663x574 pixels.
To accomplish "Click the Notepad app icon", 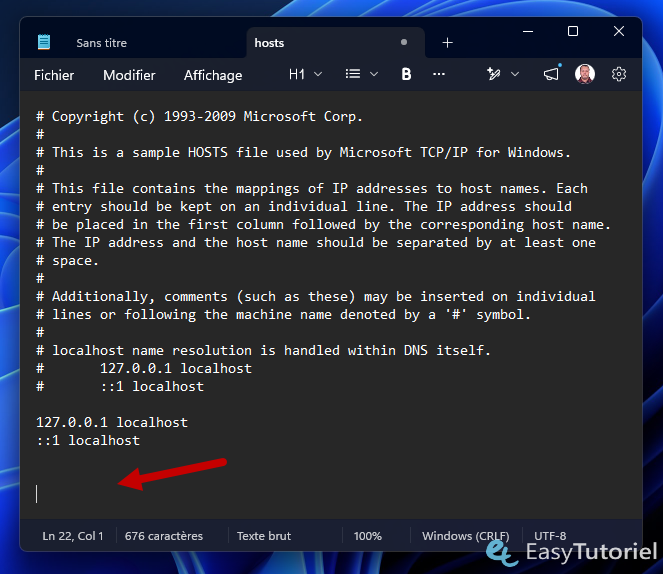I will pos(44,42).
